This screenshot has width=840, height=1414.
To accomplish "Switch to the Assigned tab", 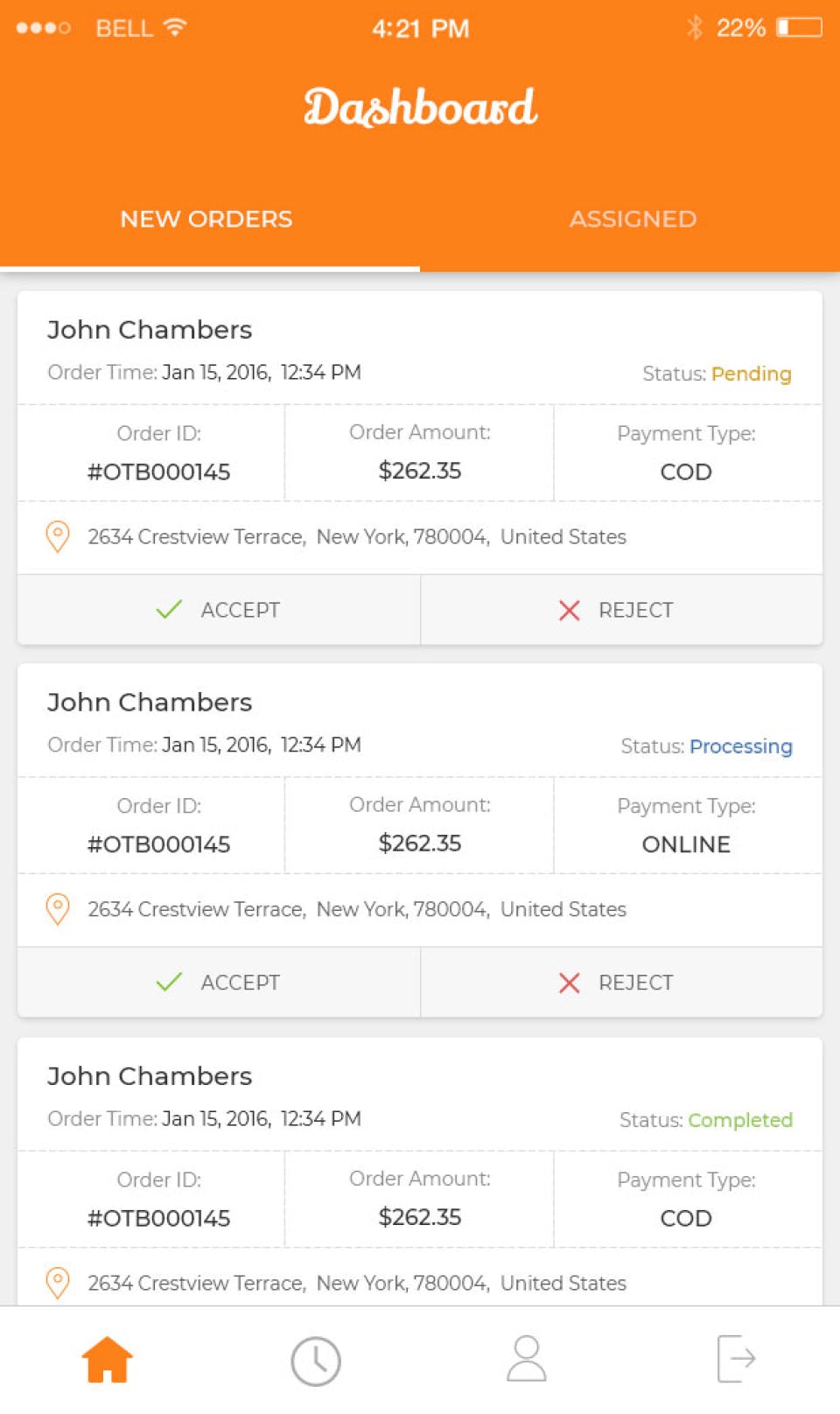I will [633, 219].
